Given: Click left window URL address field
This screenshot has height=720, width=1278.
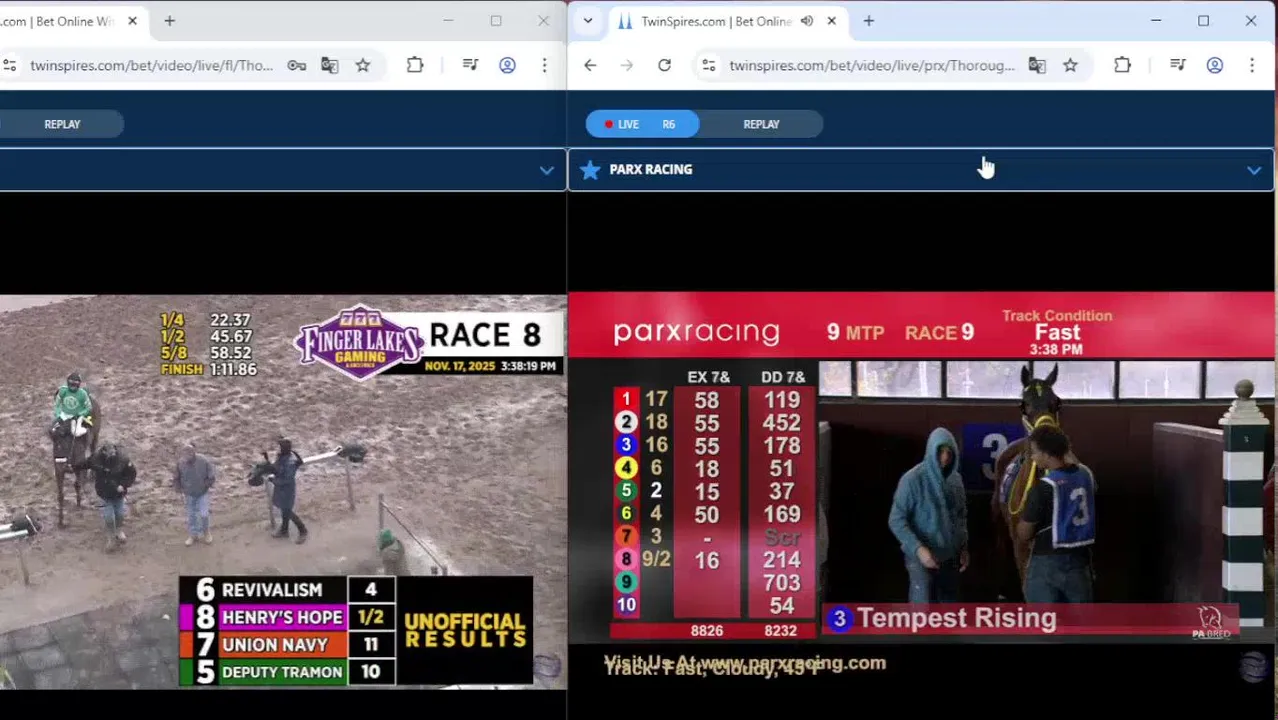Looking at the screenshot, I should click(x=152, y=65).
